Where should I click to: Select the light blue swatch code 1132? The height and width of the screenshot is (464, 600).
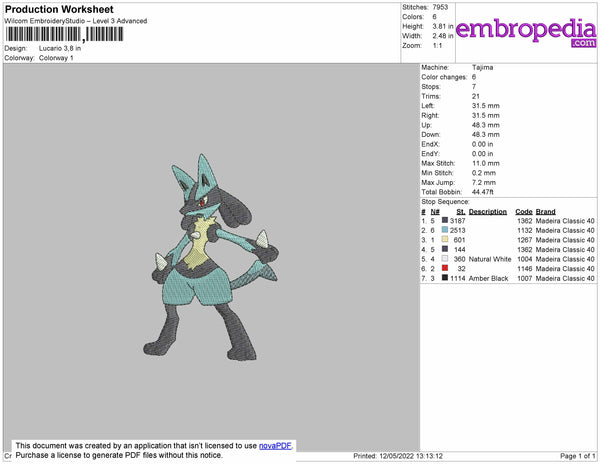(445, 230)
